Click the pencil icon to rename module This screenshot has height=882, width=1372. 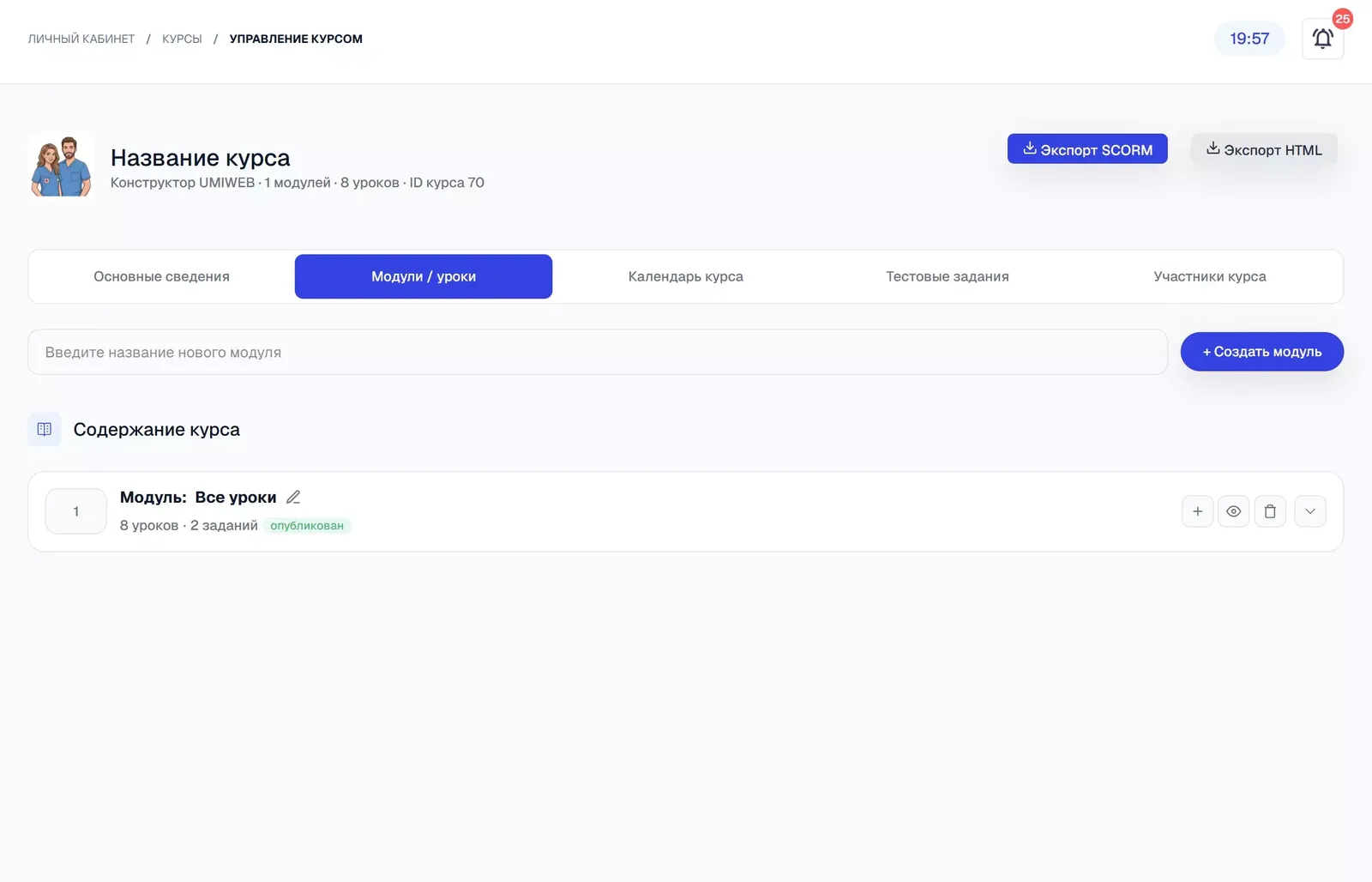(293, 497)
